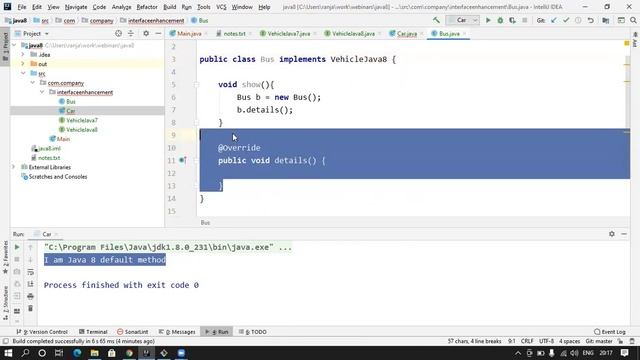
Task: Open the Version Control tool window
Action: [x=42, y=332]
